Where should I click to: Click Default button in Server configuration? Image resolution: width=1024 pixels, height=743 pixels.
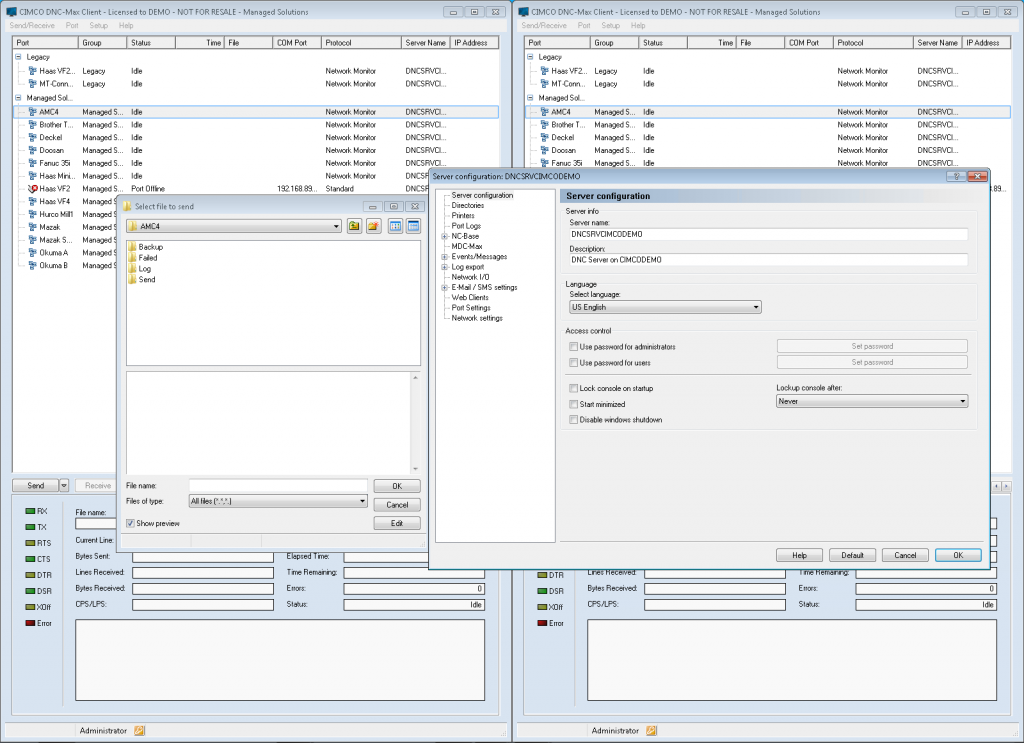pyautogui.click(x=852, y=555)
